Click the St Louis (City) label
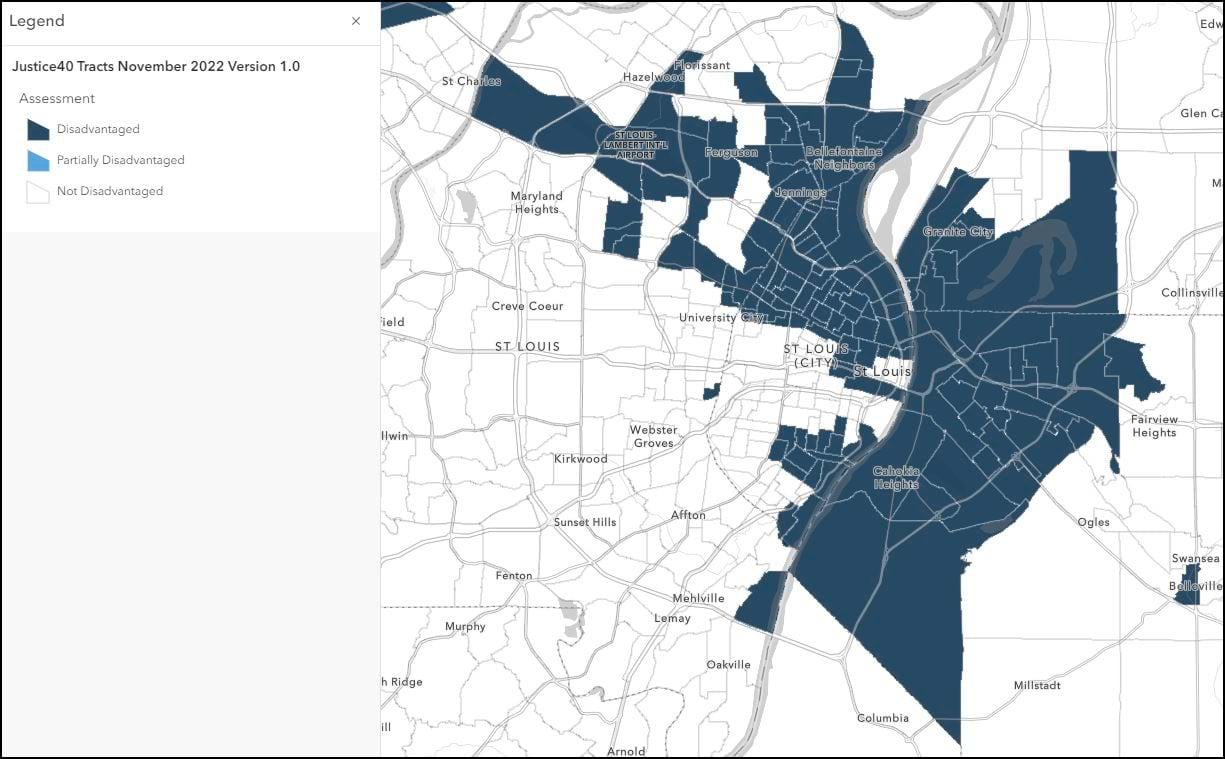 pyautogui.click(x=816, y=353)
